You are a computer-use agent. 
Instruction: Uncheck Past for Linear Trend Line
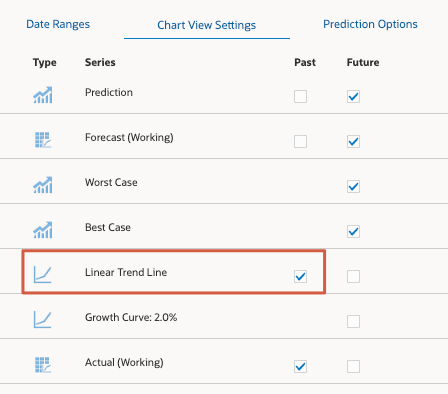pyautogui.click(x=300, y=277)
